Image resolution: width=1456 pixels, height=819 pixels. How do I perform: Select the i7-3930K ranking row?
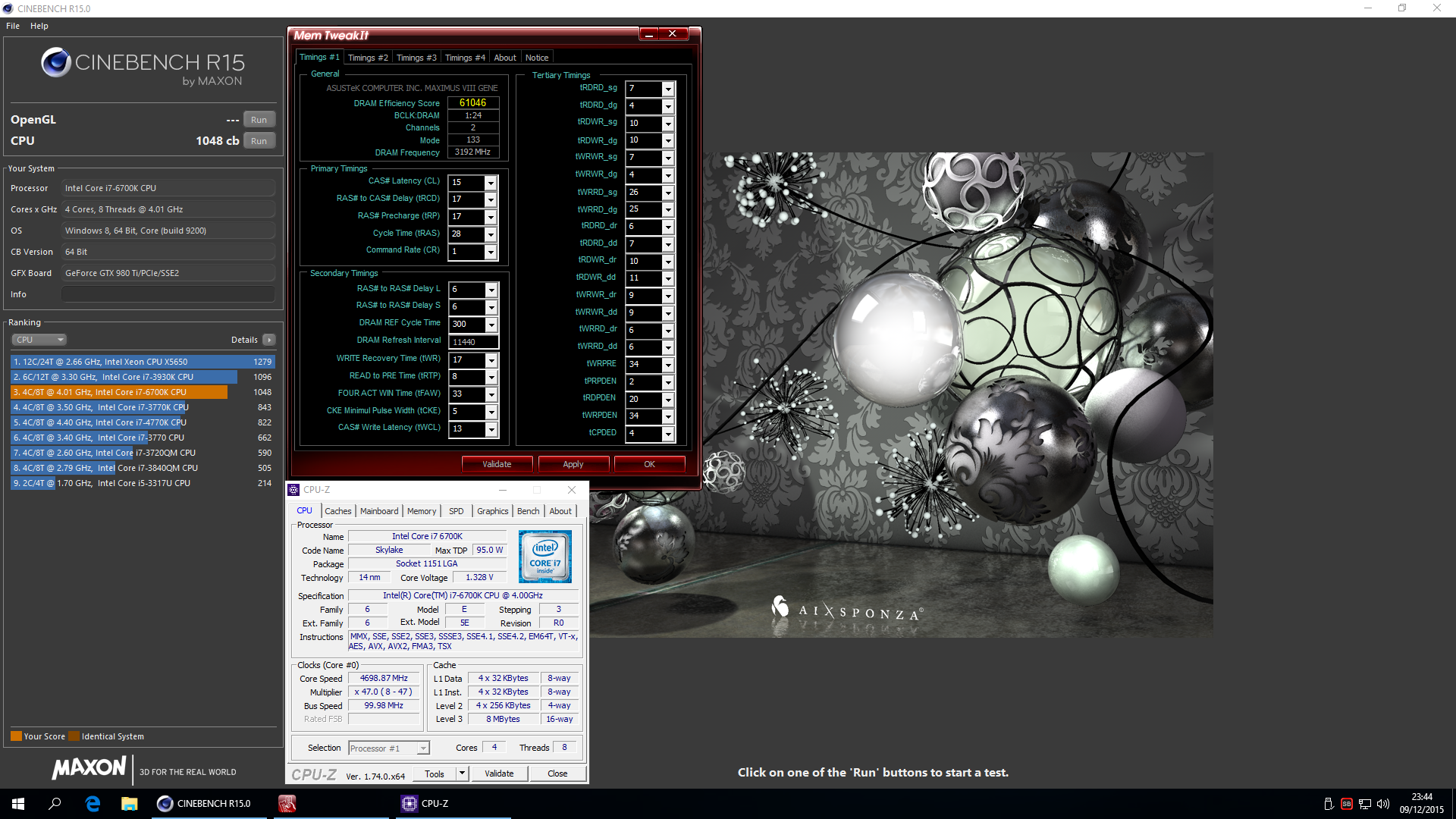tap(143, 377)
